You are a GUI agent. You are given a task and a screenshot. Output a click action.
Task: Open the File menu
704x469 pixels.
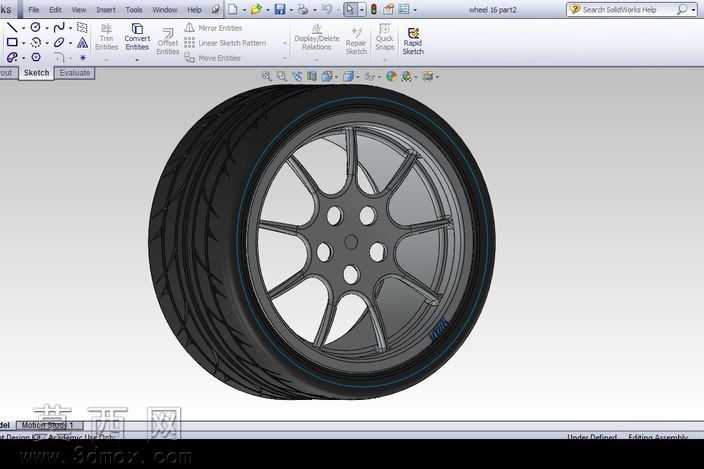[x=34, y=9]
